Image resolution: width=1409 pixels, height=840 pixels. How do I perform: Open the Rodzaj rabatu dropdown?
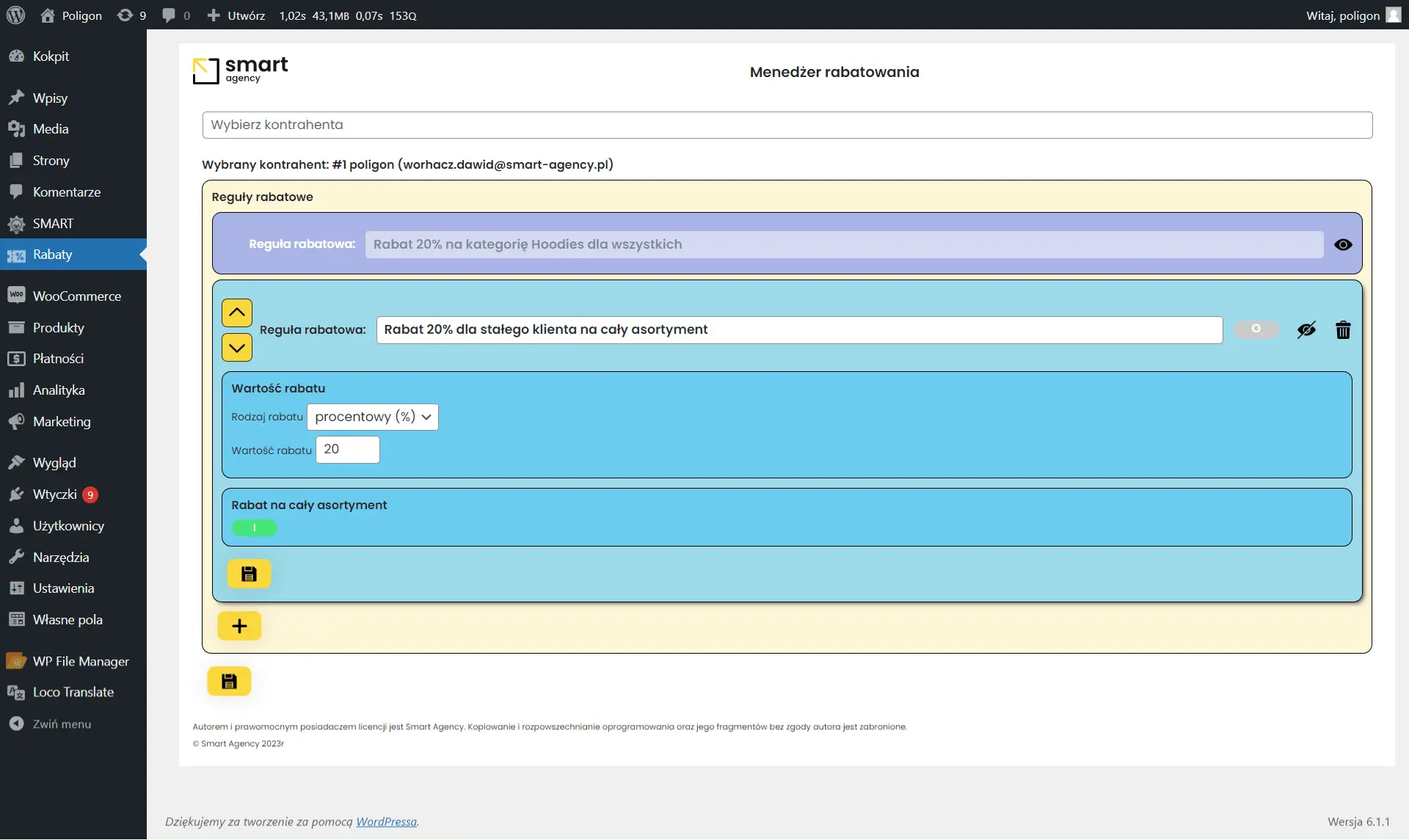[x=372, y=417]
